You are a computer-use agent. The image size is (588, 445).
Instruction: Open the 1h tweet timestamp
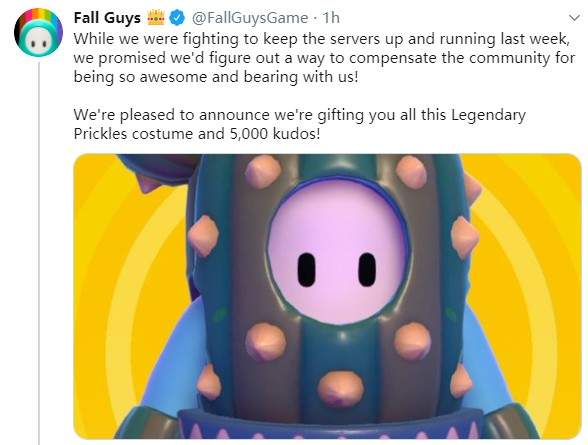pos(331,18)
